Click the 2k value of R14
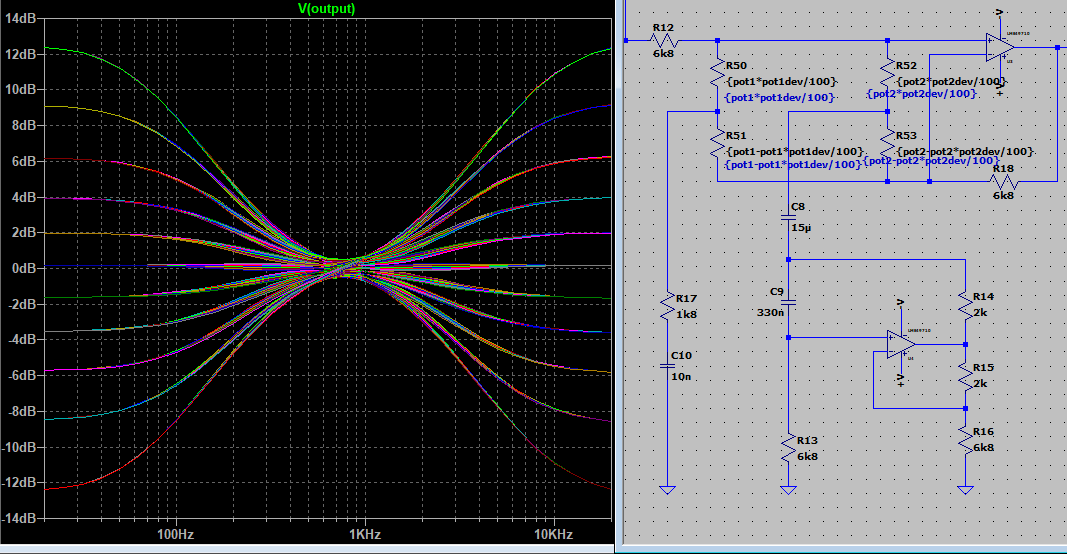Screen dimensions: 1067x554 click(980, 313)
